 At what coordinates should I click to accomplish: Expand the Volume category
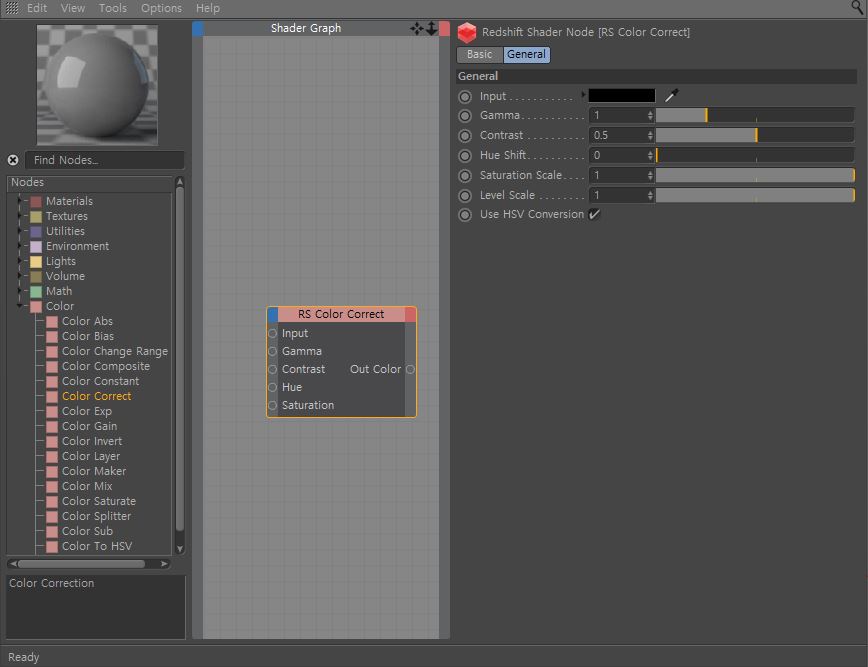point(20,275)
